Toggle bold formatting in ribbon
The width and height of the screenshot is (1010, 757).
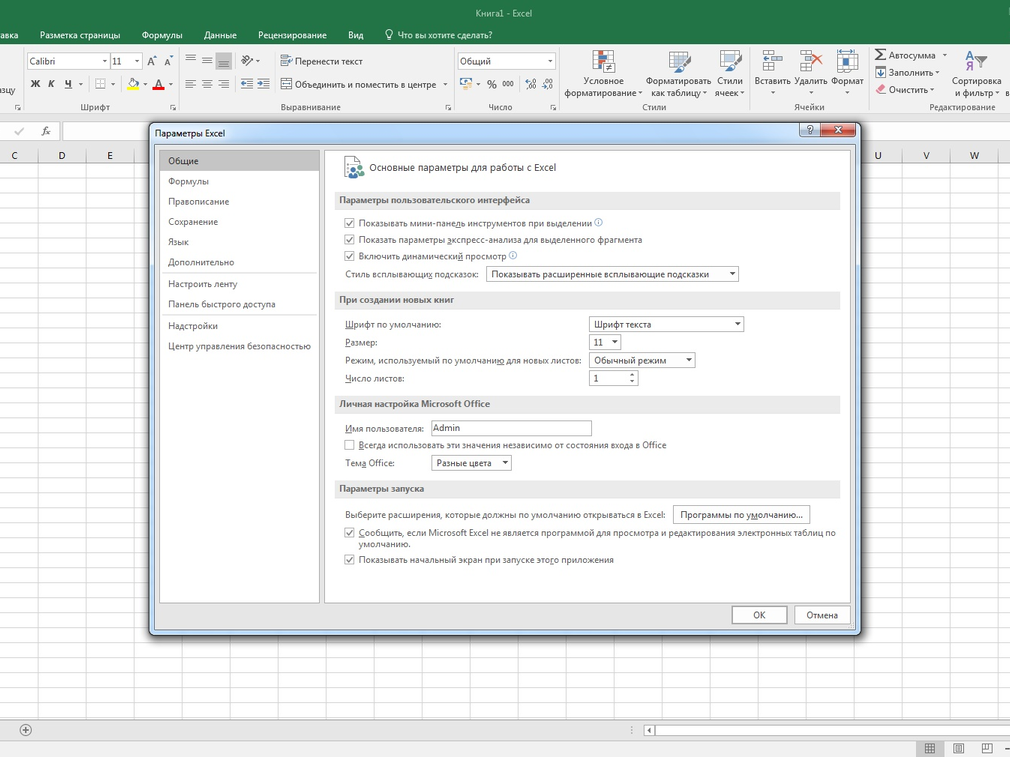(x=35, y=84)
